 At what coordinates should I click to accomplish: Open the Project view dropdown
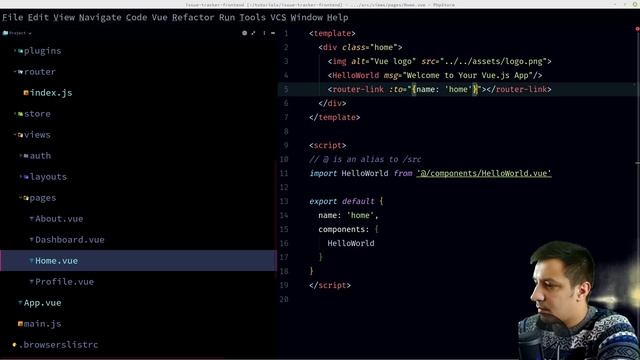click(17, 33)
